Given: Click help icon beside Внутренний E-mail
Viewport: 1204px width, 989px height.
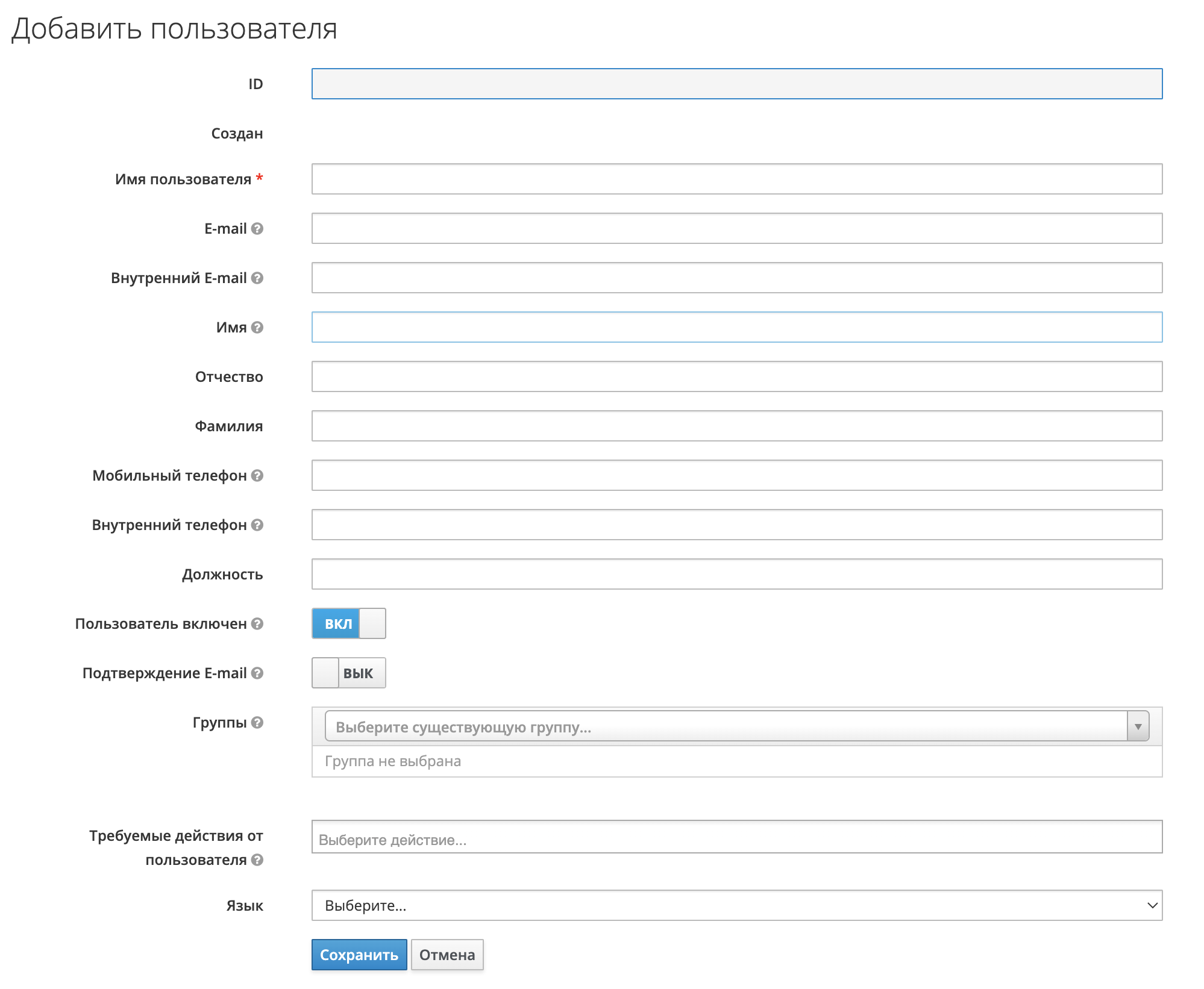Looking at the screenshot, I should pos(257,278).
